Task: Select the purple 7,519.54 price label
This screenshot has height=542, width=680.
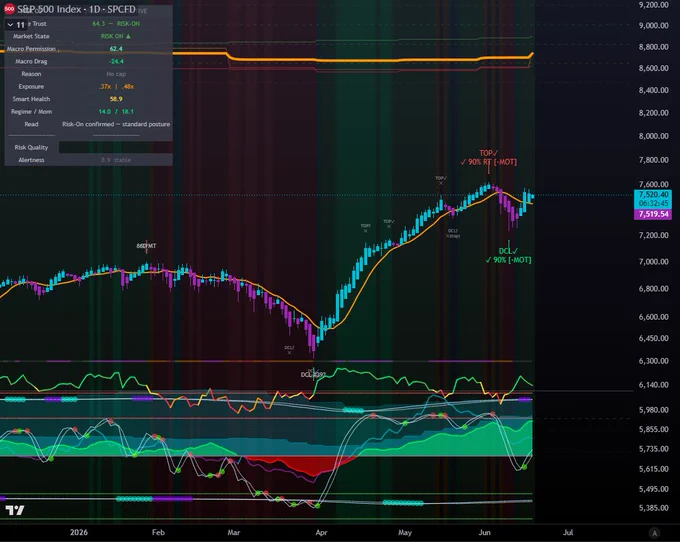Action: 653,214
